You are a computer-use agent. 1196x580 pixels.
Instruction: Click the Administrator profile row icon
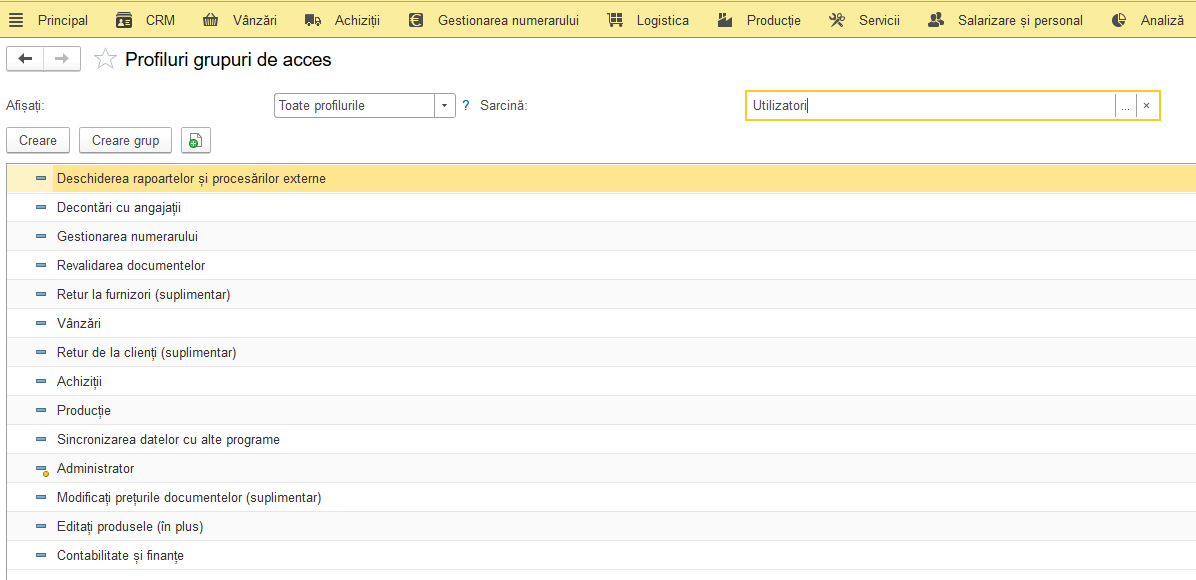coord(42,469)
